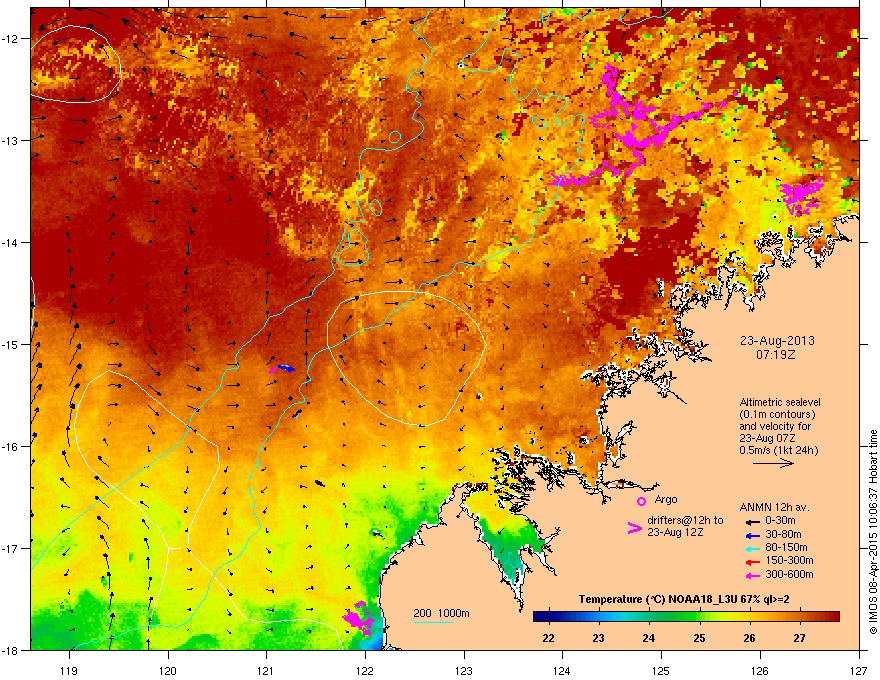
Task: Click the latitude axis label -18
Action: tap(10, 650)
